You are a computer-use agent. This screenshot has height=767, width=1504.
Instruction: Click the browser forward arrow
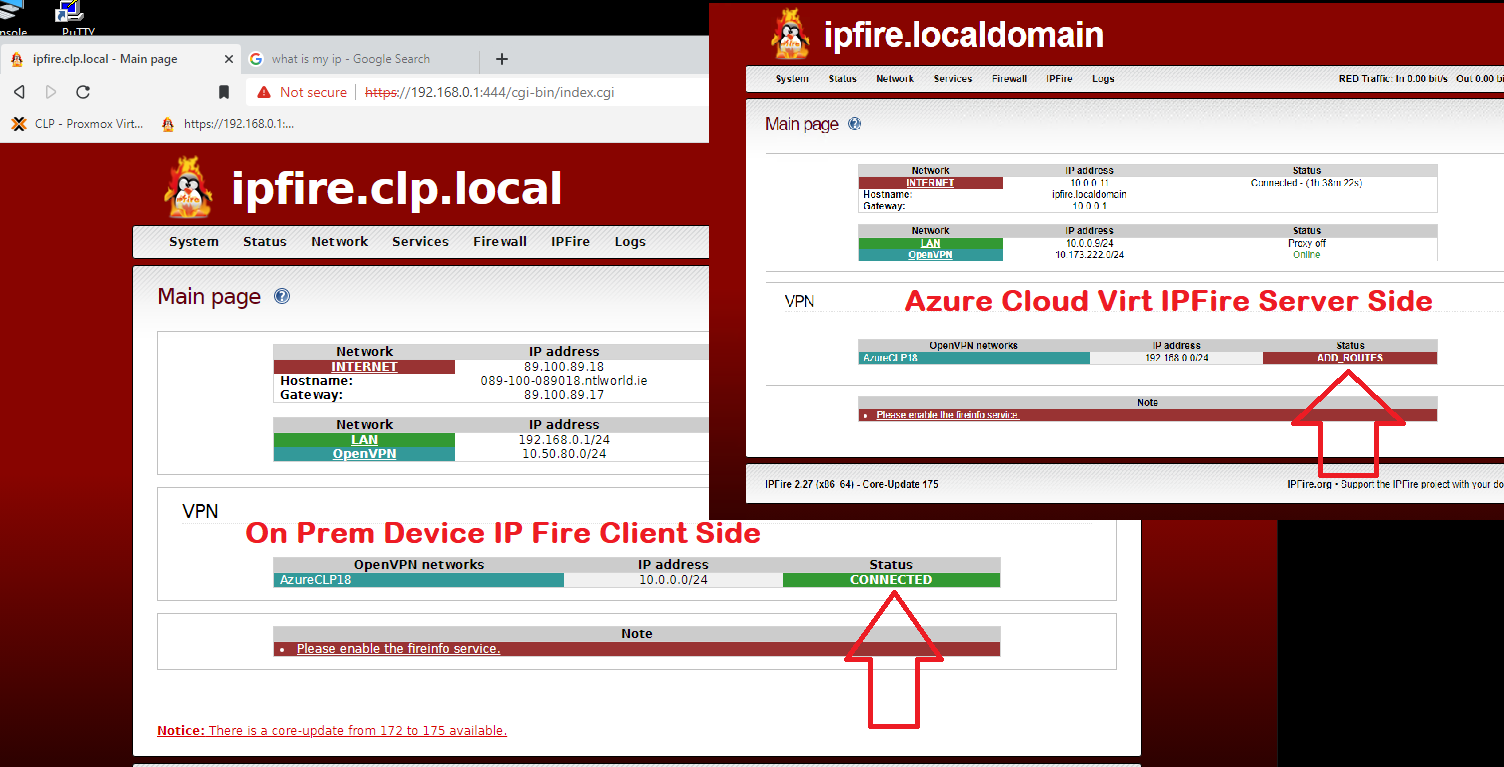tap(51, 92)
